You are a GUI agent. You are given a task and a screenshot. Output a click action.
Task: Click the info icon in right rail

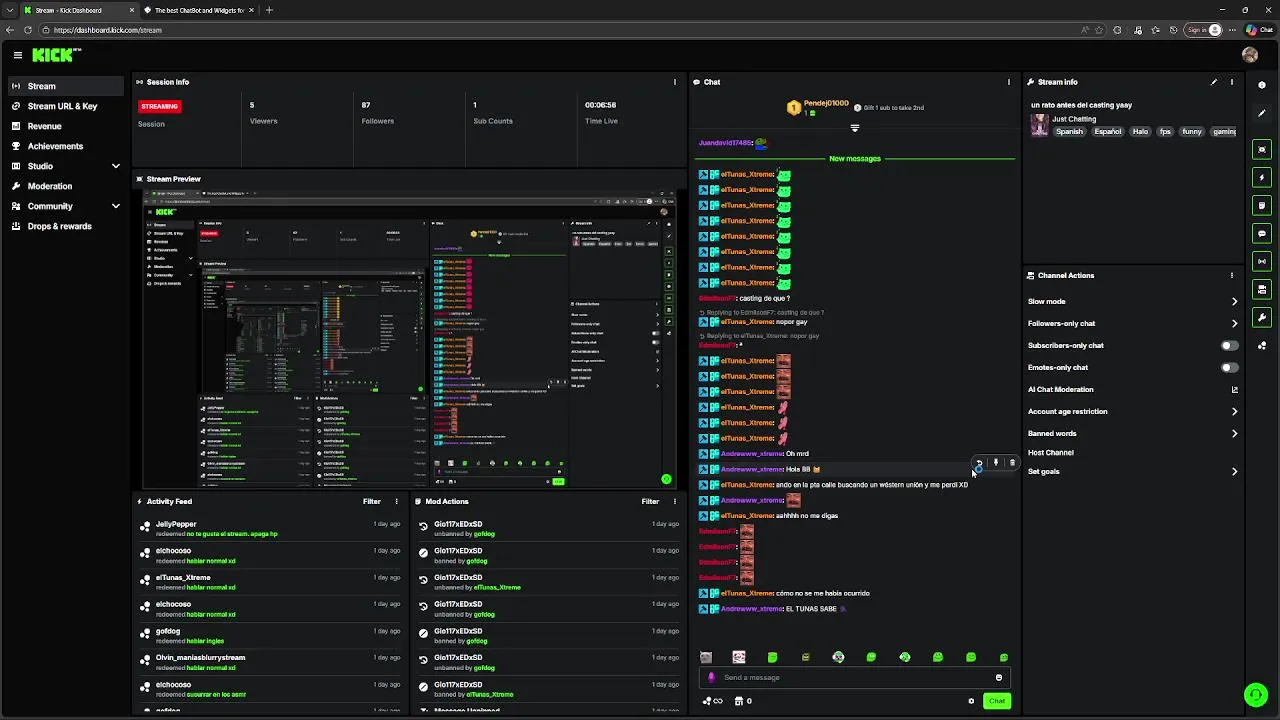[1262, 85]
